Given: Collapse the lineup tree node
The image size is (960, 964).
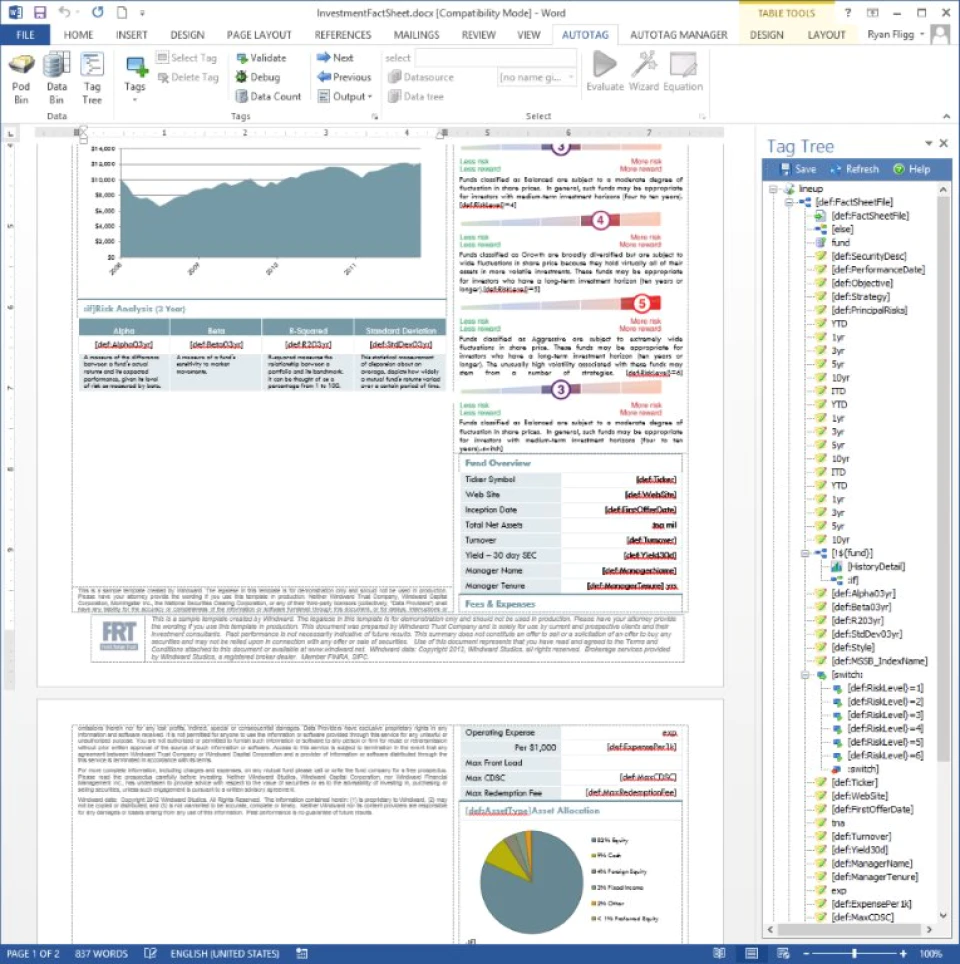Looking at the screenshot, I should pyautogui.click(x=774, y=189).
